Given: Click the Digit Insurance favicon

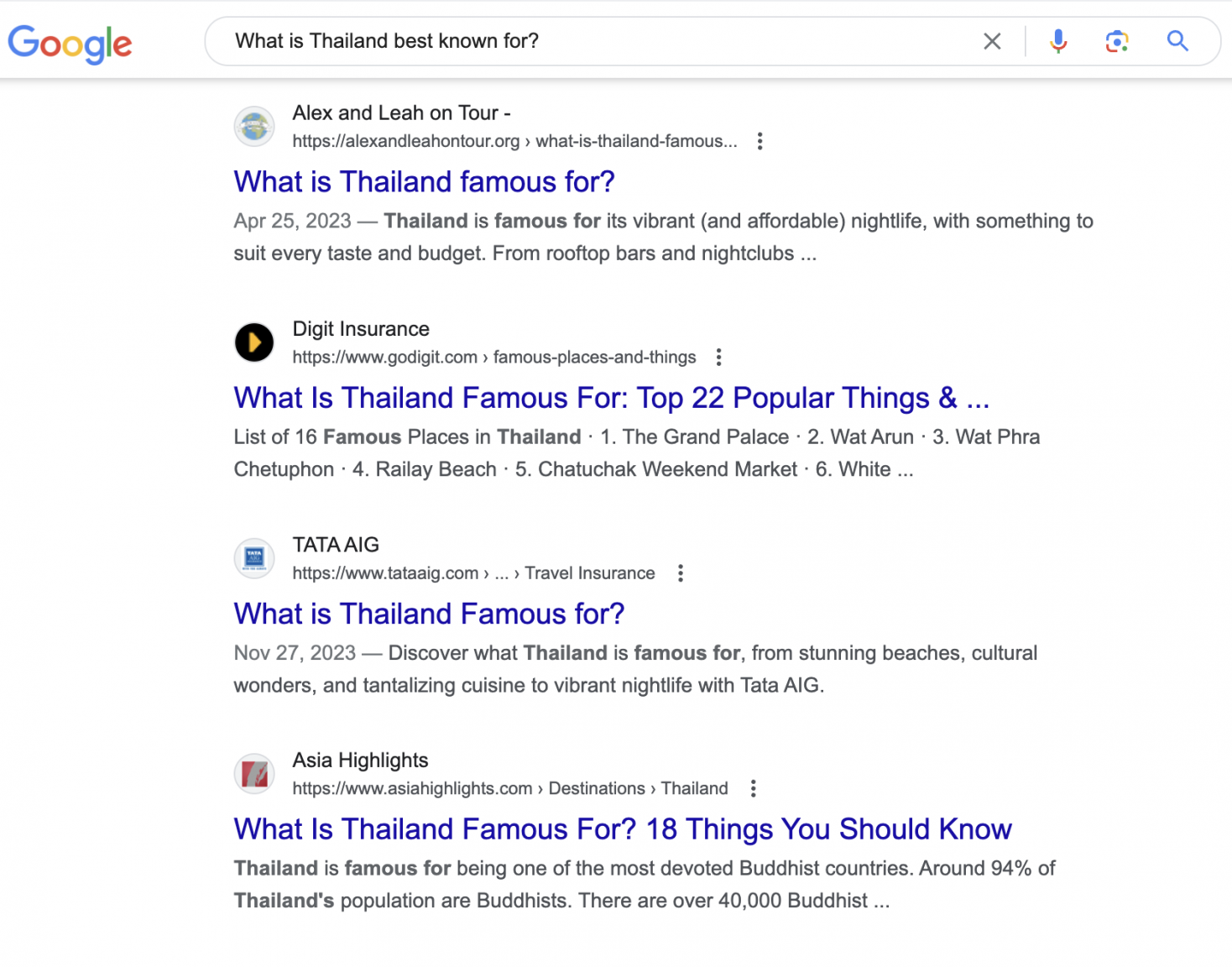Looking at the screenshot, I should coord(253,342).
